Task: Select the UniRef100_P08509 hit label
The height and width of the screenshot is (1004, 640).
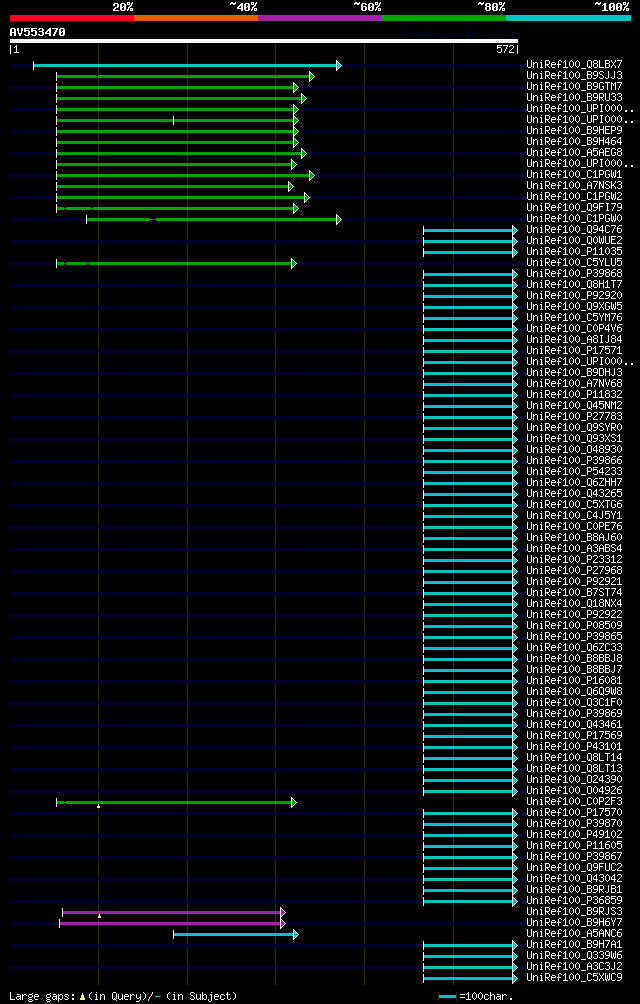Action: [x=574, y=625]
